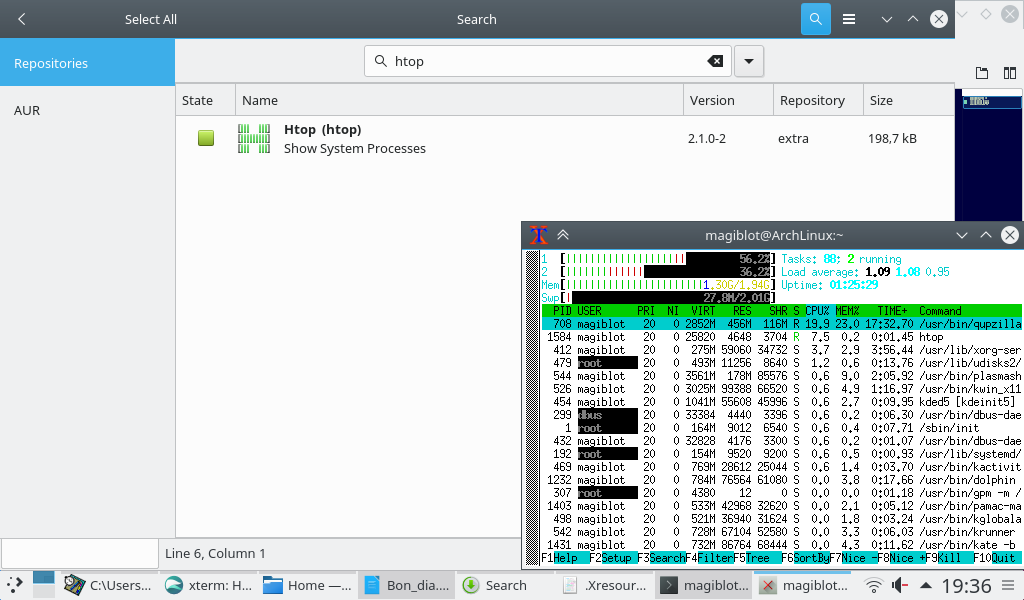Toggle the green installed state box for Htop
Viewport: 1024px width, 600px height.
coord(206,138)
